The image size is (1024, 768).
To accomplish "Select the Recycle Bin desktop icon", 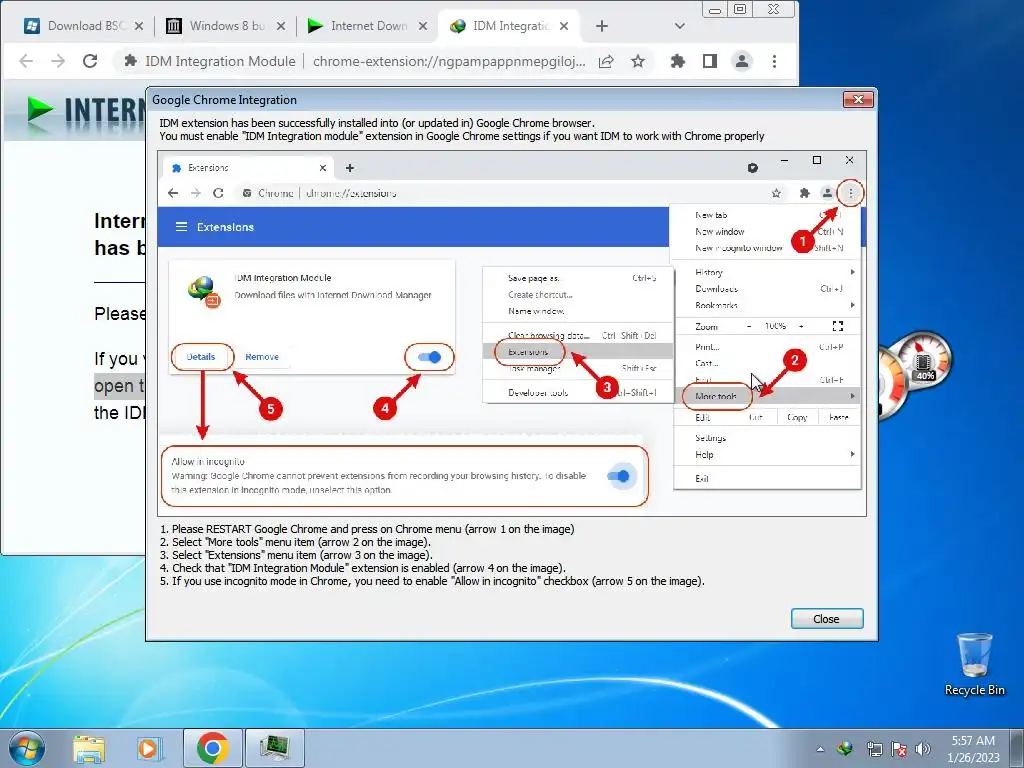I will click(974, 665).
